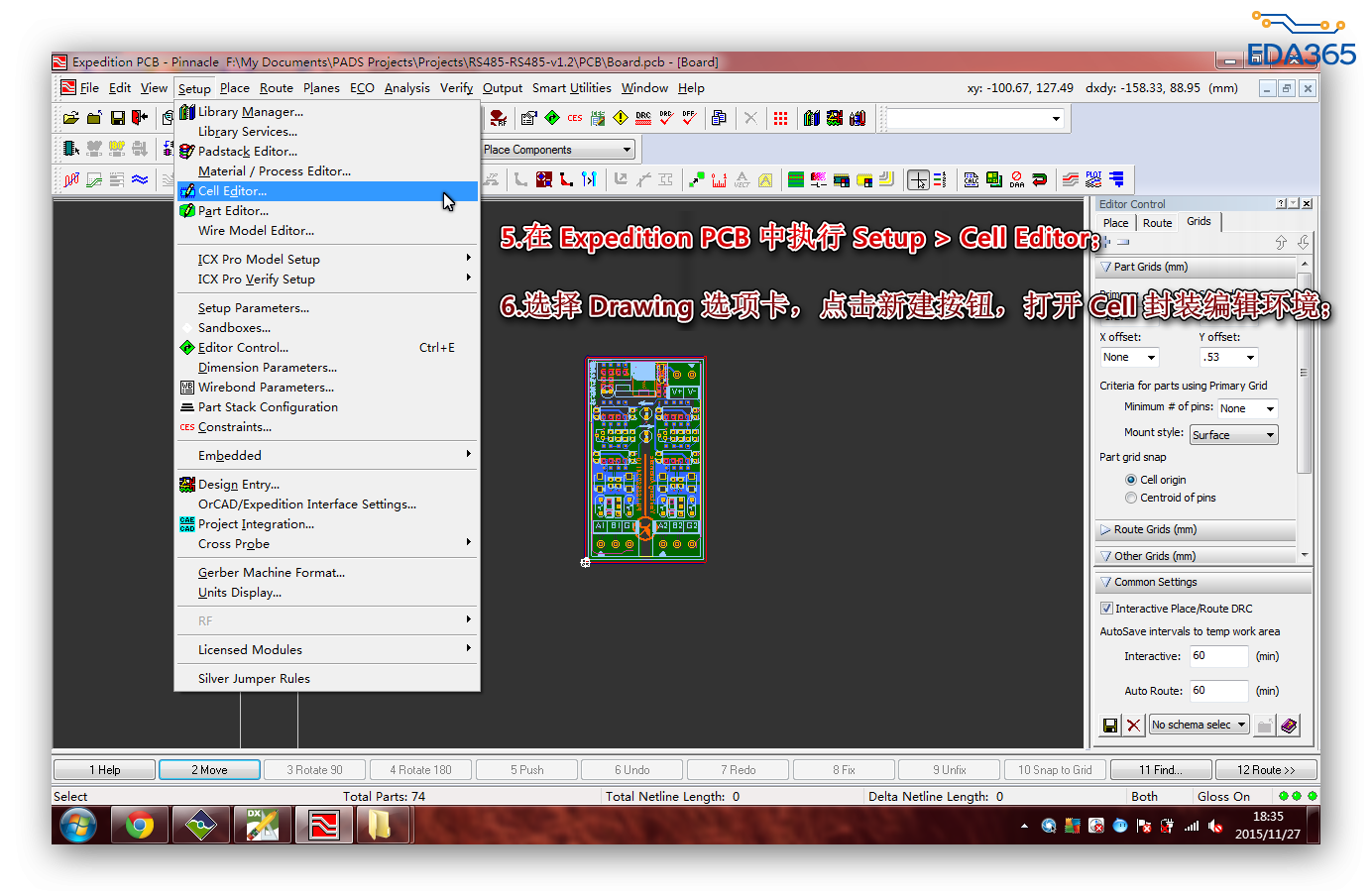Open the empty combo box in top toolbar
The height and width of the screenshot is (896, 1372).
point(975,119)
